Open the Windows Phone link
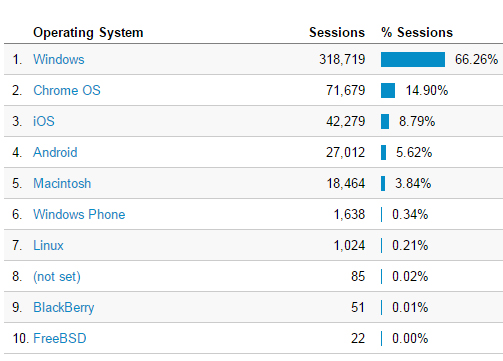Viewport: 503px width, 361px height. [x=79, y=214]
